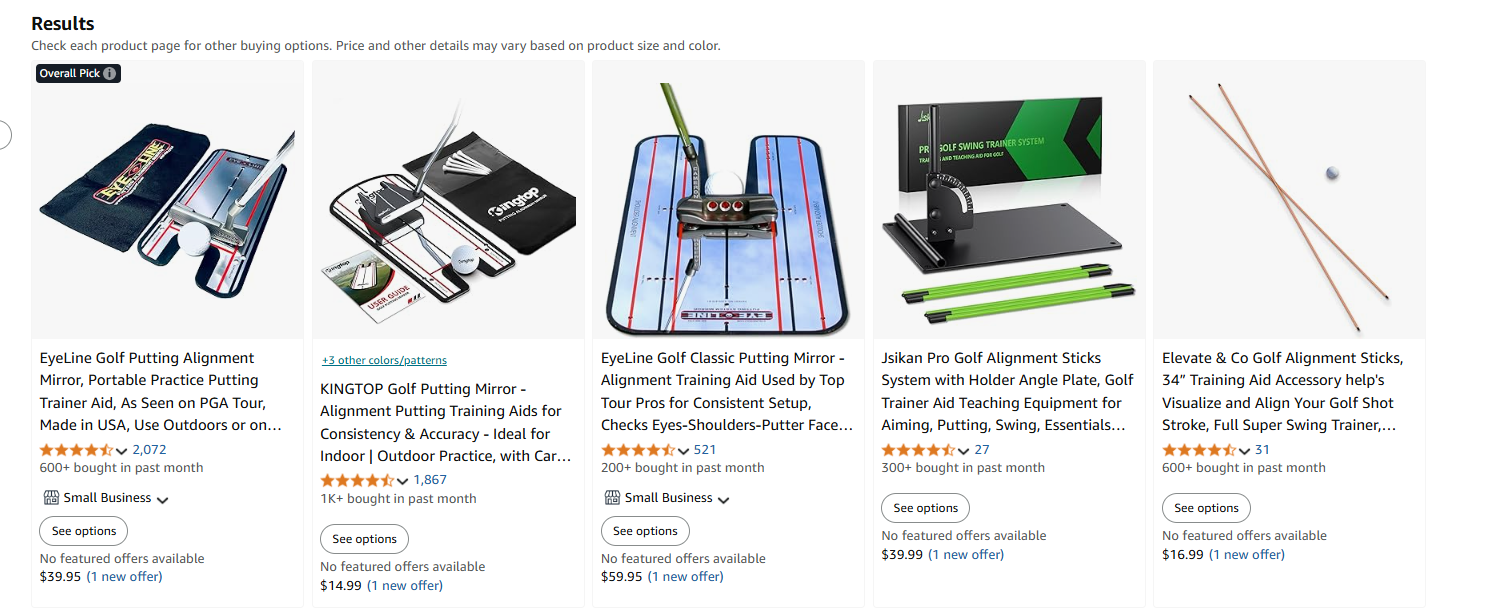The image size is (1486, 610).
Task: Click the partial circular arrow at left edge
Action: pyautogui.click(x=5, y=134)
